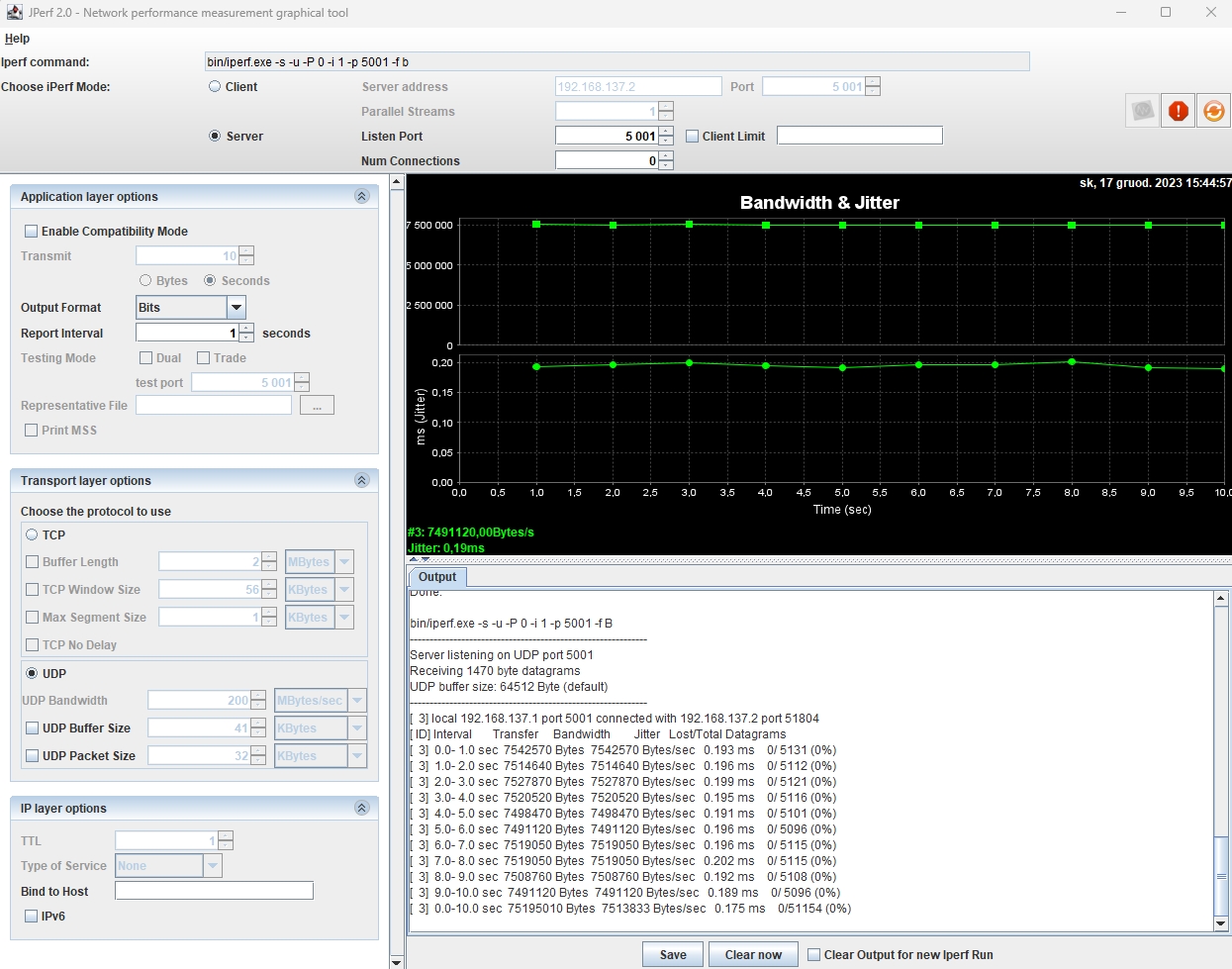This screenshot has width=1232, height=969.
Task: Select the Client mode radio button
Action: click(x=215, y=87)
